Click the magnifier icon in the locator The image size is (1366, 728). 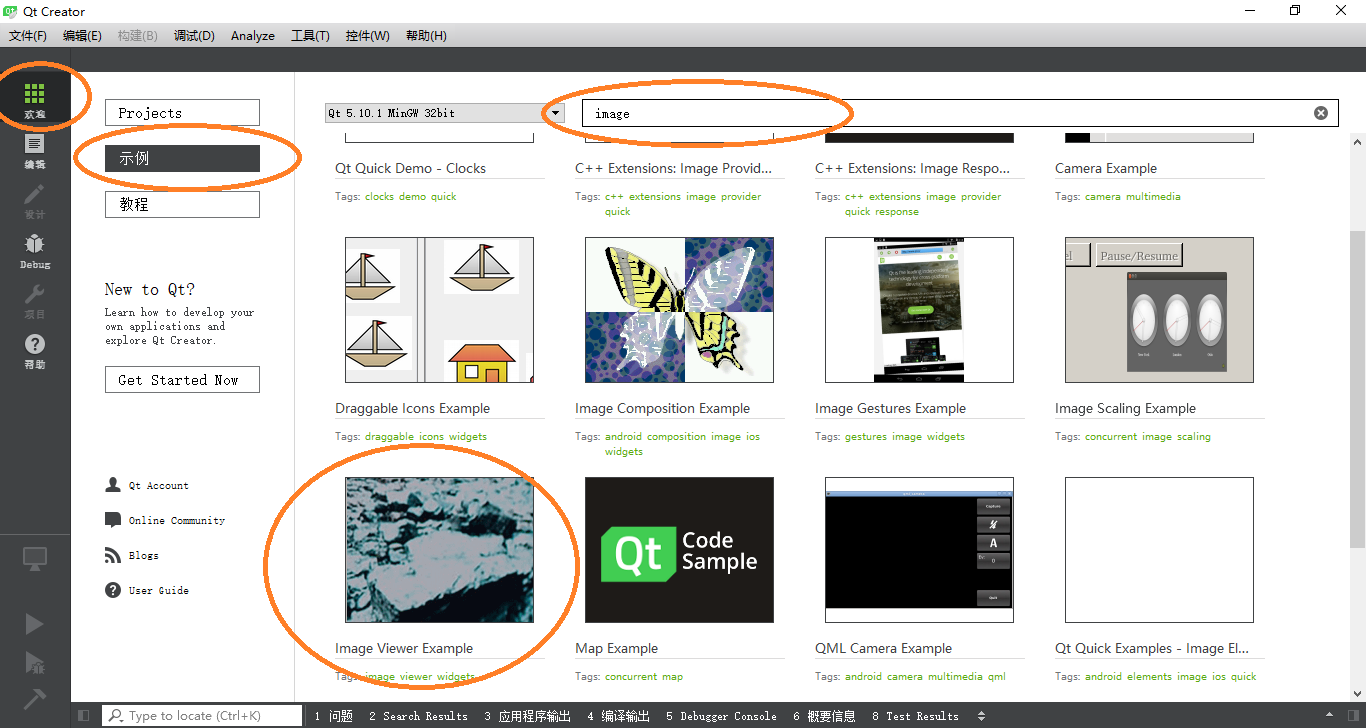coord(116,716)
